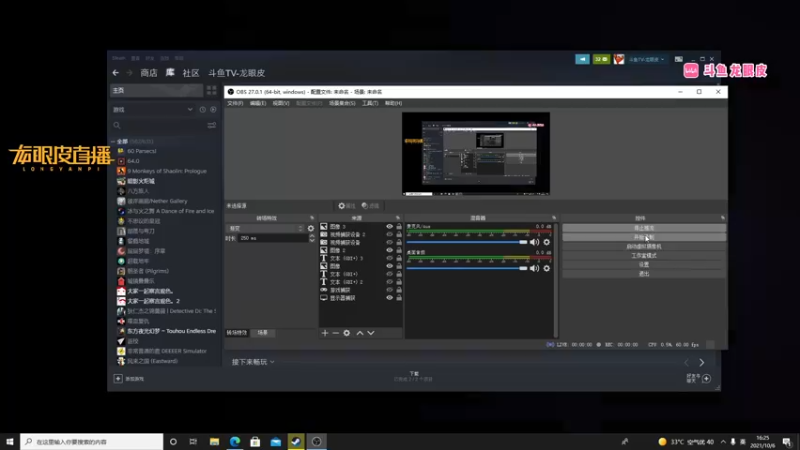The height and width of the screenshot is (450, 800).
Task: Open transition type dropdown
Action: click(x=265, y=229)
